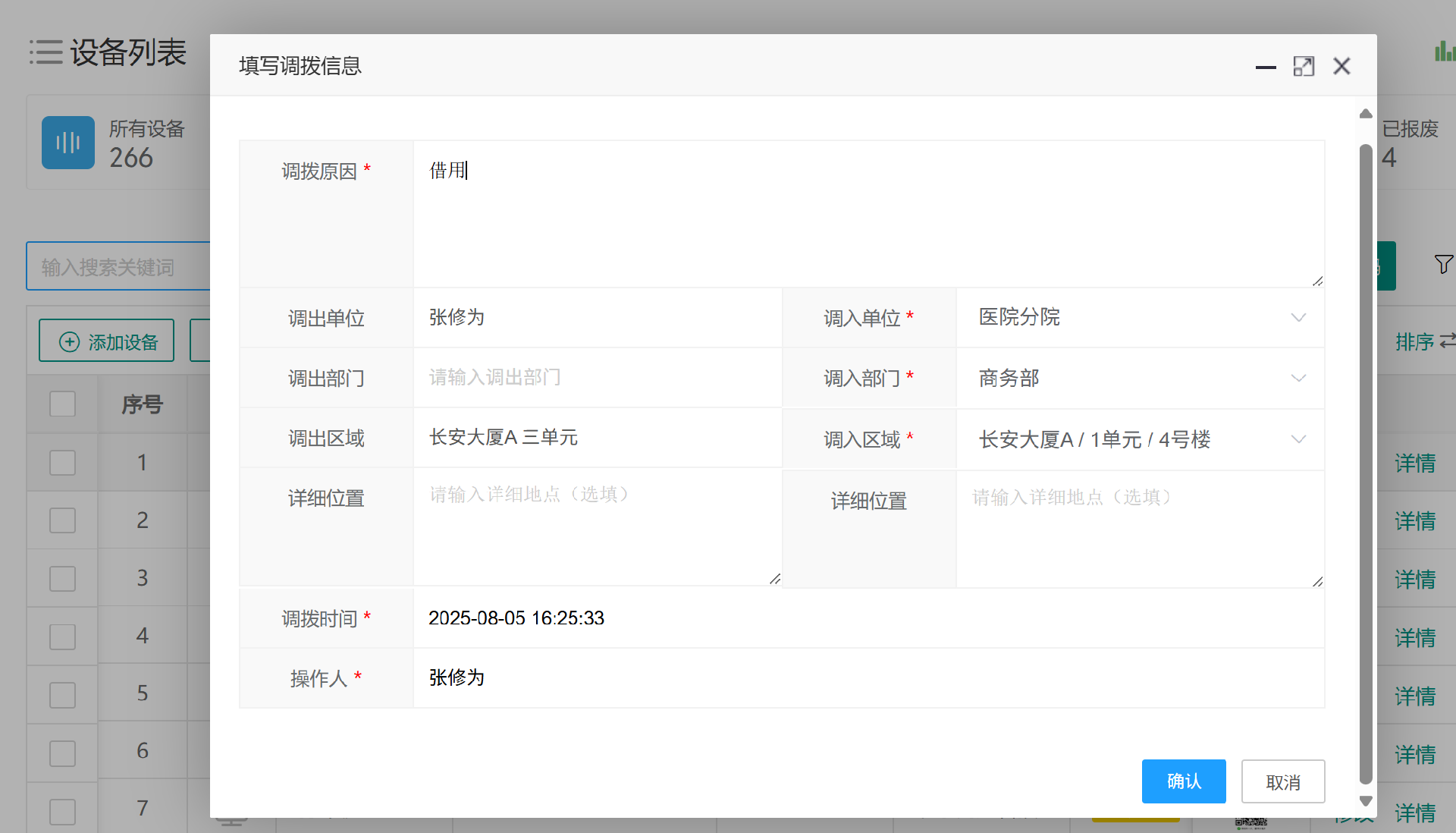
Task: Click the hamburger list icon beside 设备列表
Action: coord(45,52)
